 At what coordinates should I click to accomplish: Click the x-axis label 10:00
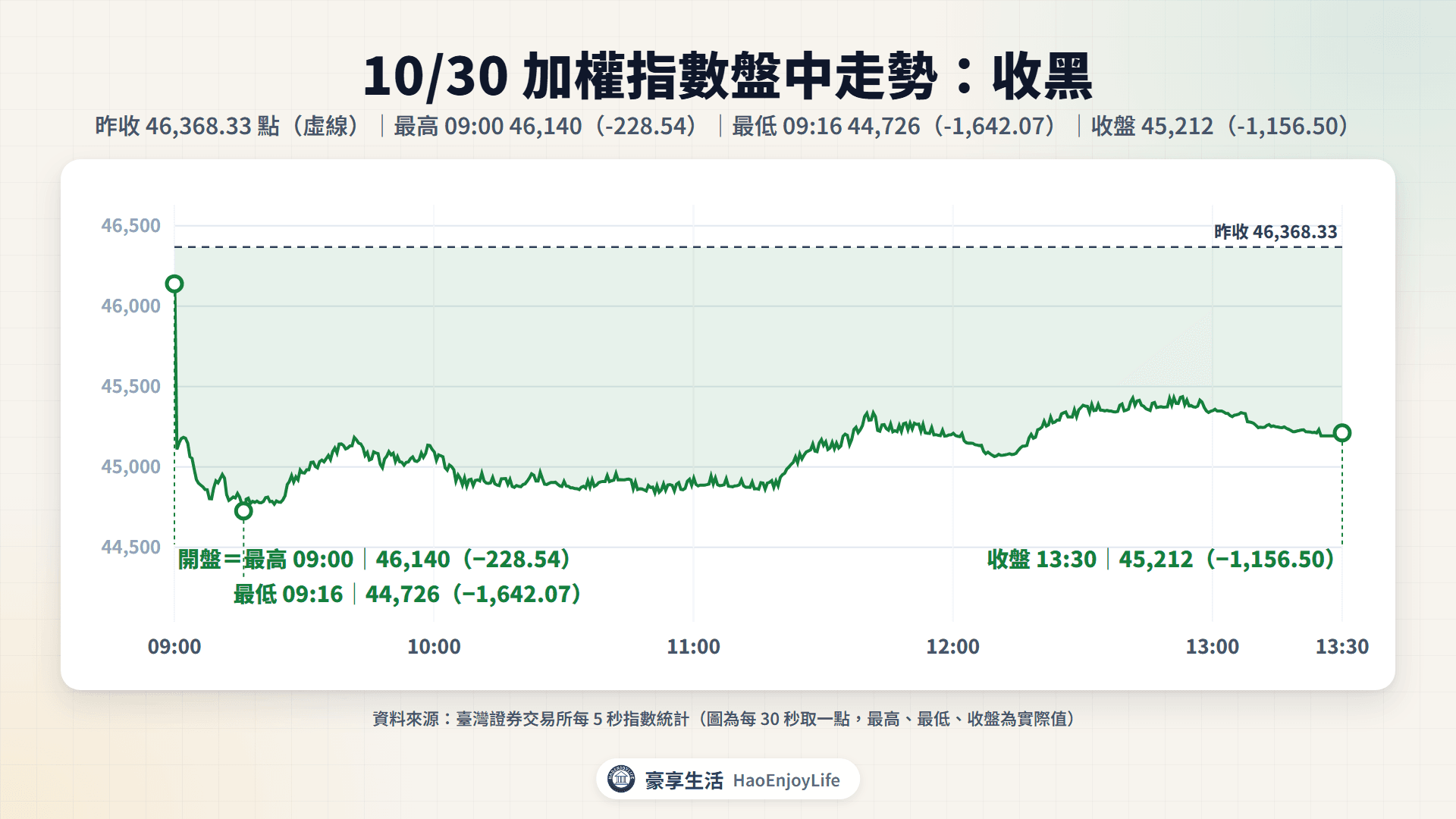click(x=434, y=647)
